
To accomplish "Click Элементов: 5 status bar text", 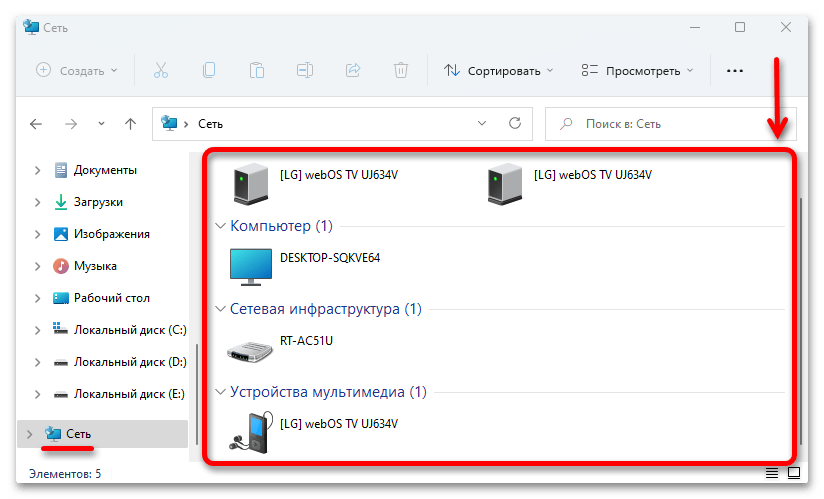I will [x=65, y=474].
